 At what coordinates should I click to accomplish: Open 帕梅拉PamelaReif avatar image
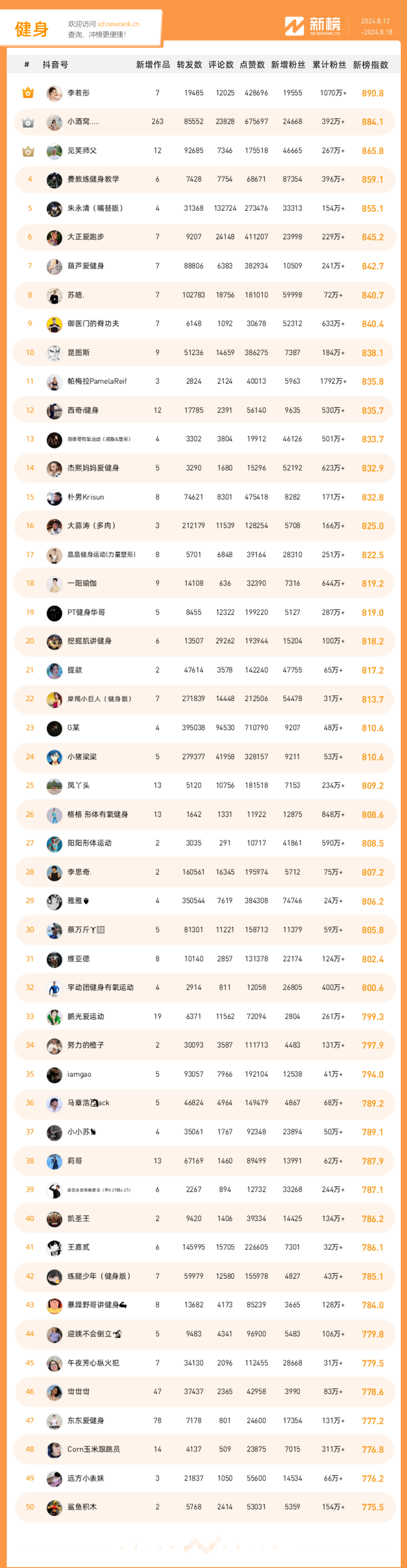[54, 382]
